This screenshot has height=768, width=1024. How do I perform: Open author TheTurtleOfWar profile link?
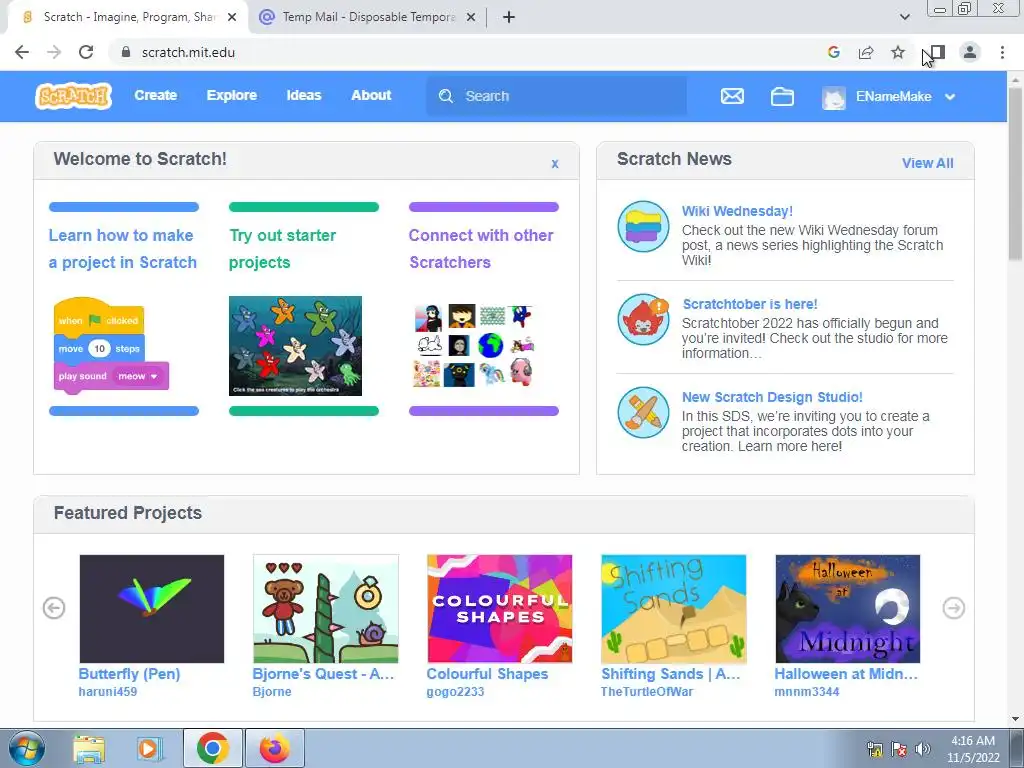[647, 692]
